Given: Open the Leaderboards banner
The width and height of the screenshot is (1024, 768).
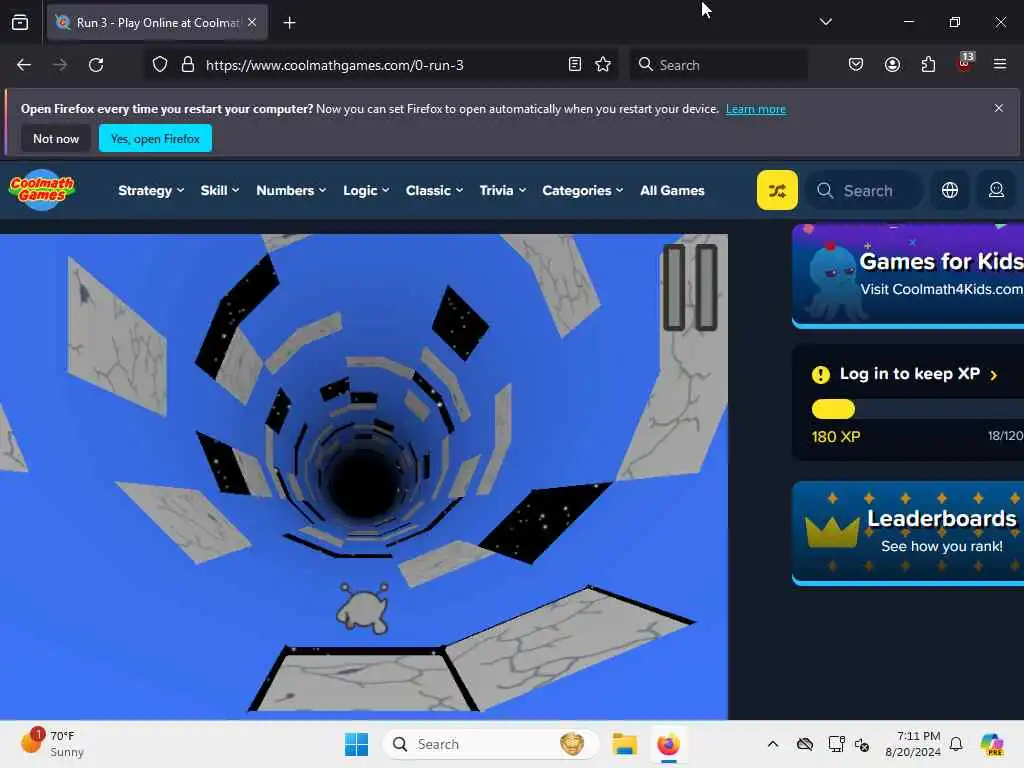Looking at the screenshot, I should pyautogui.click(x=908, y=533).
